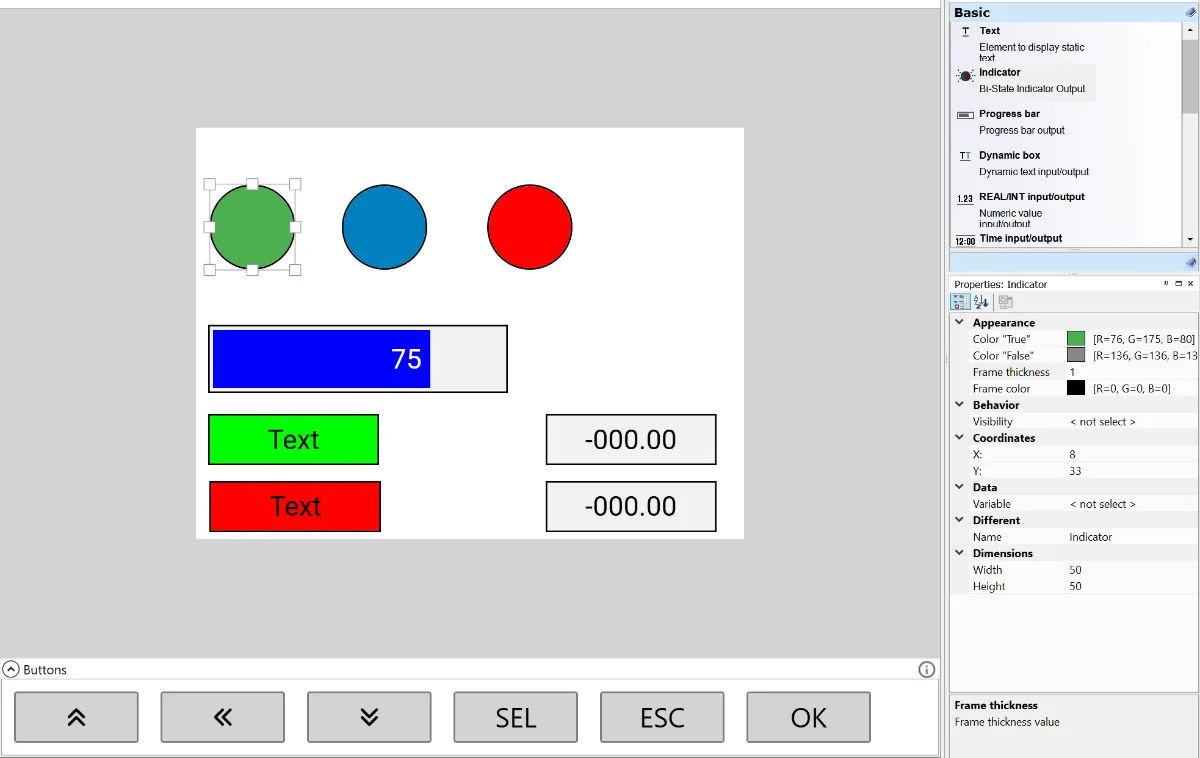Click the Text element in toolbox
Image resolution: width=1200 pixels, height=758 pixels.
pyautogui.click(x=989, y=31)
